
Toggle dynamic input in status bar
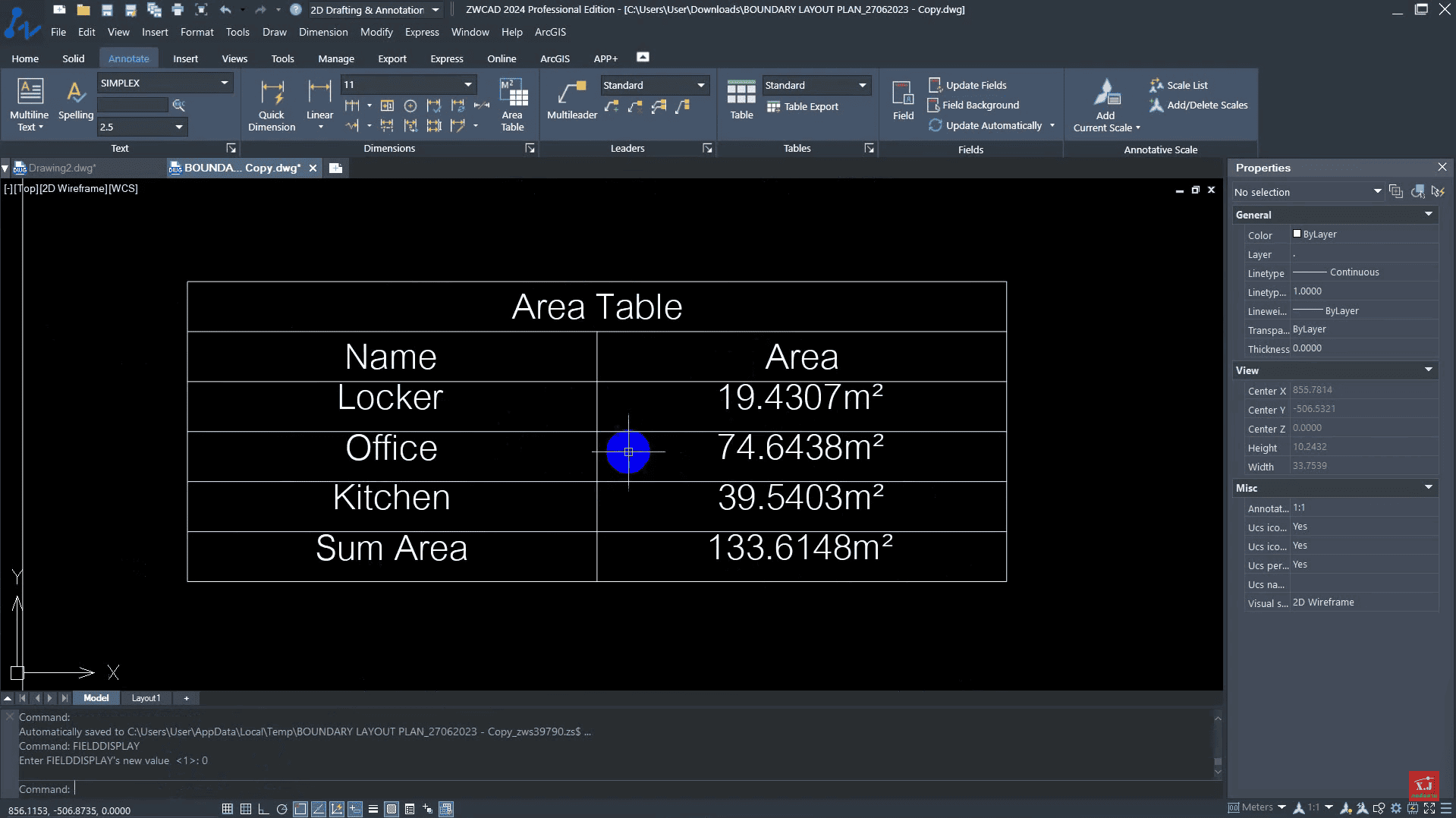pos(354,809)
